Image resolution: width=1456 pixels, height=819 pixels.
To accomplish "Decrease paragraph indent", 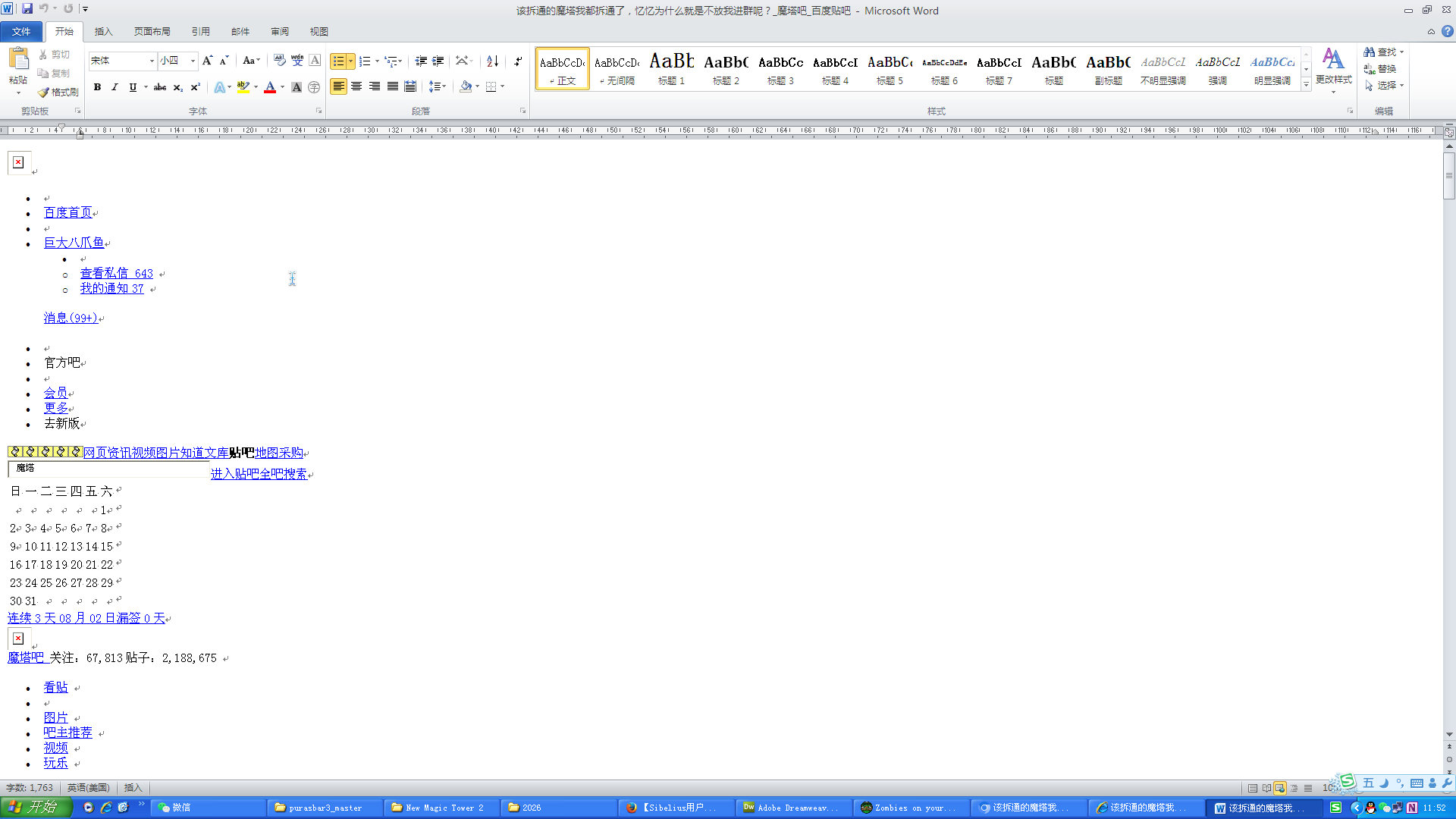I will coord(421,61).
